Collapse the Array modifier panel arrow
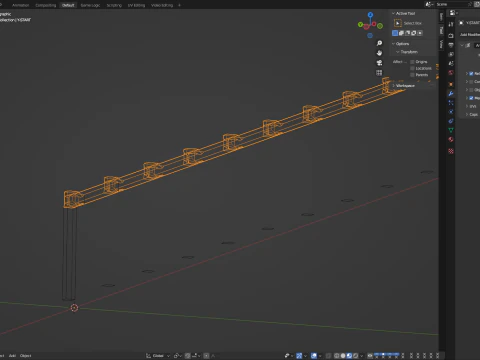Screen dimensions: 480x360 point(462,45)
